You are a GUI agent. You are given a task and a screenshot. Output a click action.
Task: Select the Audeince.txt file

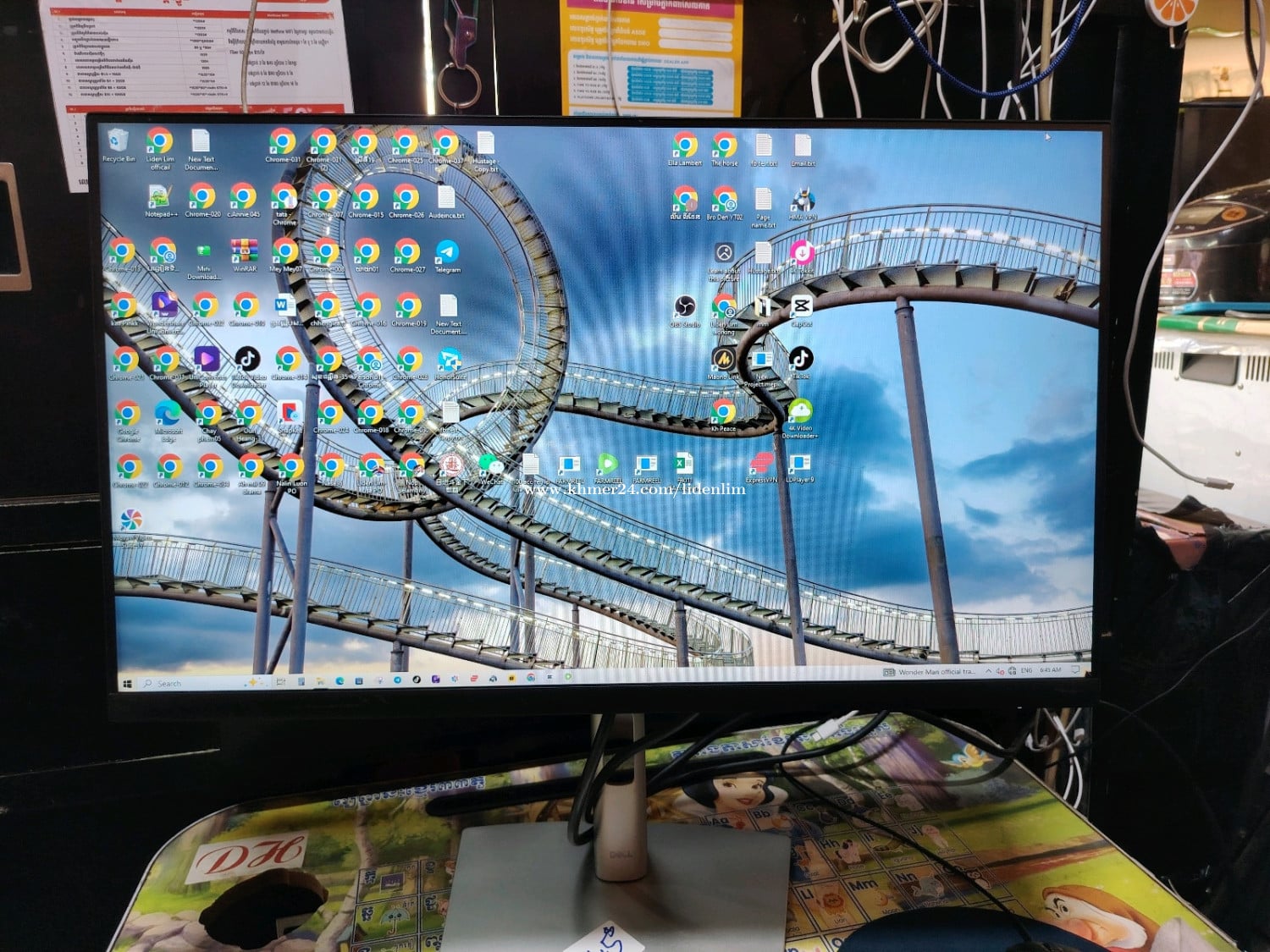[x=446, y=198]
